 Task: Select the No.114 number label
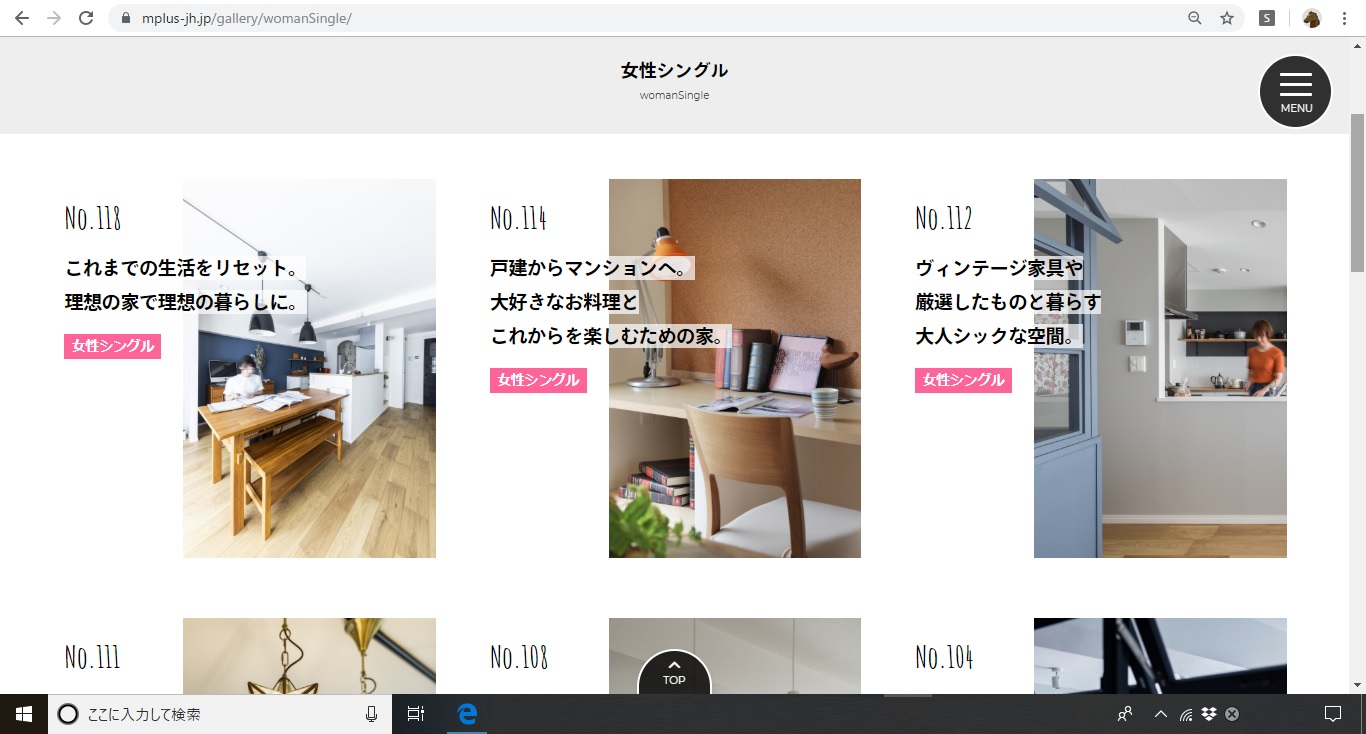[518, 218]
